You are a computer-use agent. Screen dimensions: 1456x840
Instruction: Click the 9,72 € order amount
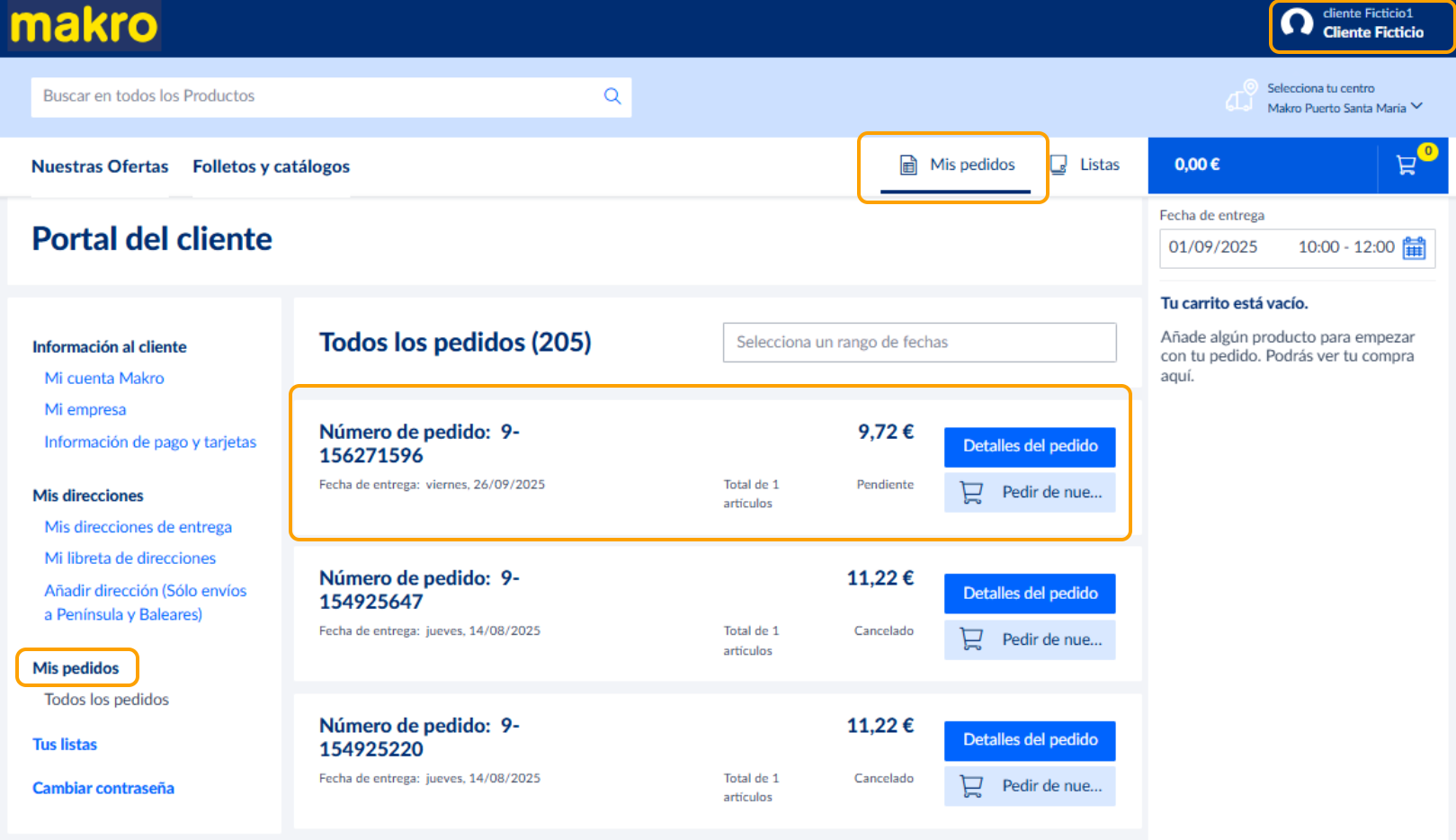tap(886, 432)
